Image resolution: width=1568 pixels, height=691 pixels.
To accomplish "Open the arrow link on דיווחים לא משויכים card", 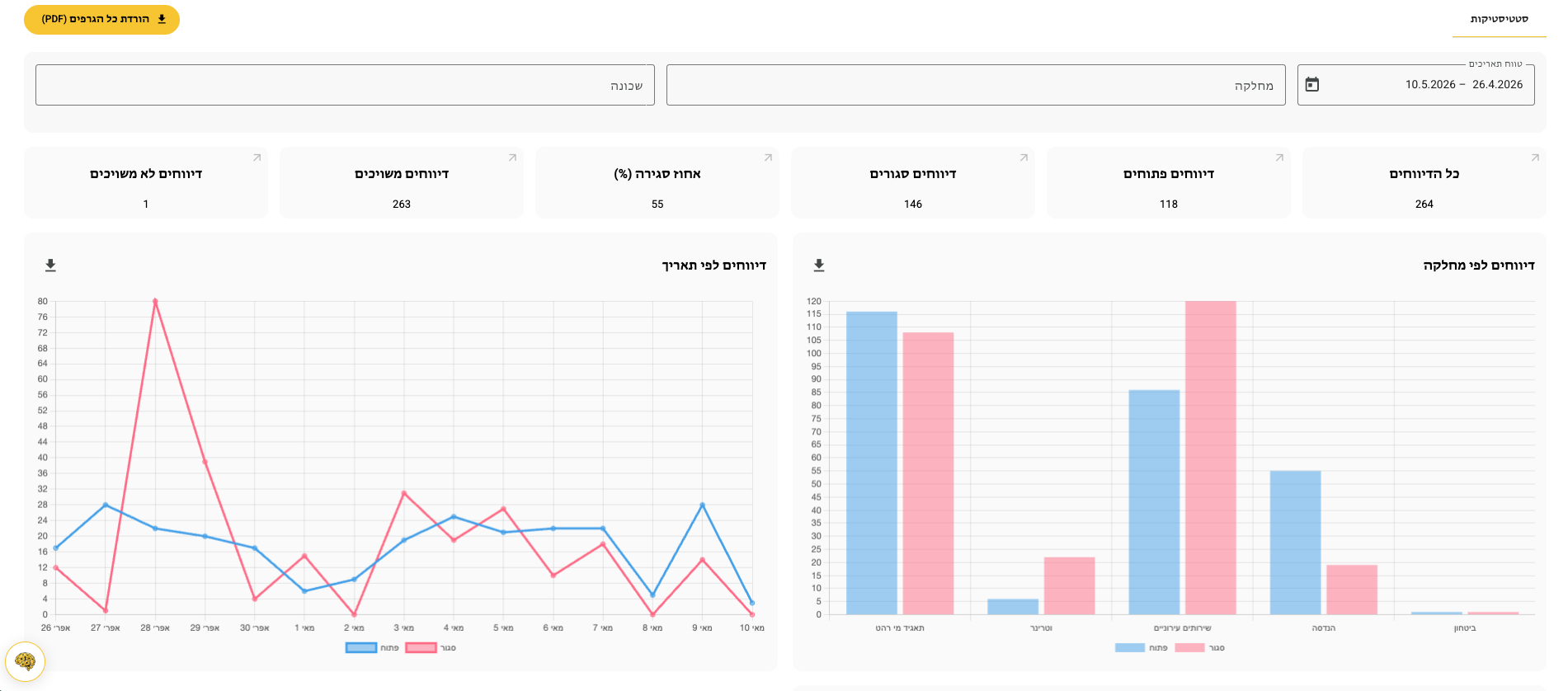I will click(x=257, y=157).
